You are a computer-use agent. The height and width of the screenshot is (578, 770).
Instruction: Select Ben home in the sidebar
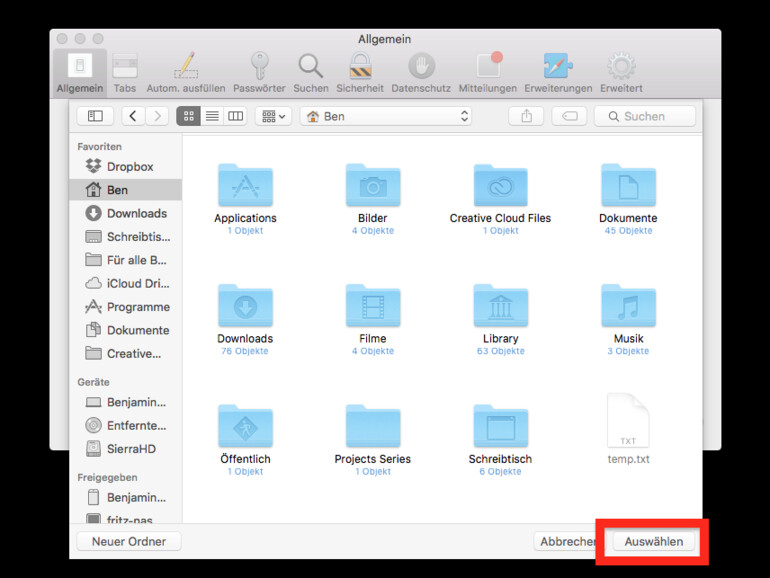pyautogui.click(x=126, y=190)
